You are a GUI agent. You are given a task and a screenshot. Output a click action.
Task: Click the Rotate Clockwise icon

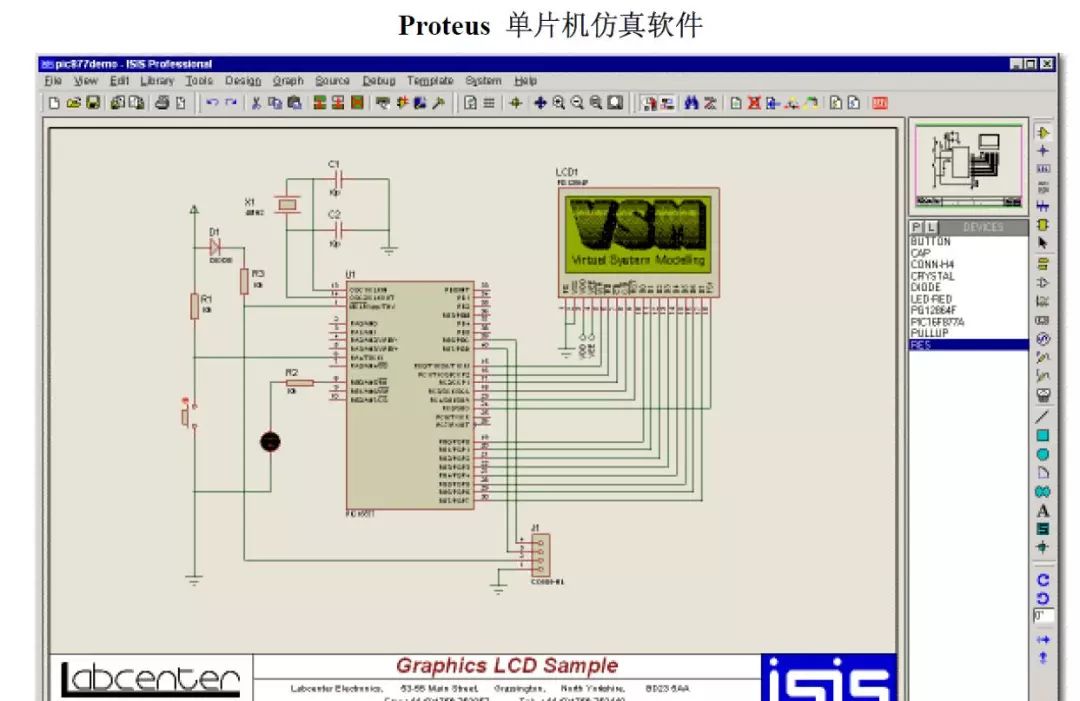1043,580
